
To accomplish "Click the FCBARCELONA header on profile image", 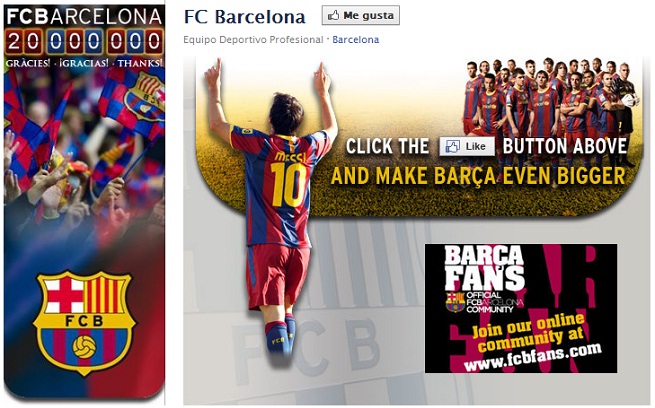I will 84,17.
